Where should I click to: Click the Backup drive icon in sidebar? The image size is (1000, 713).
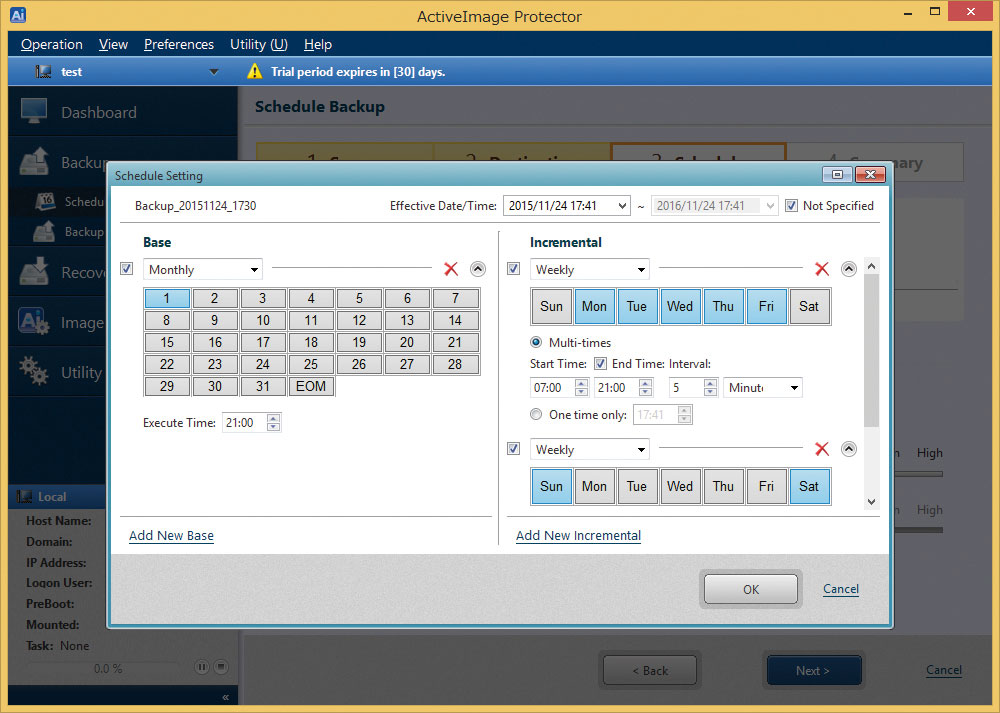34,161
